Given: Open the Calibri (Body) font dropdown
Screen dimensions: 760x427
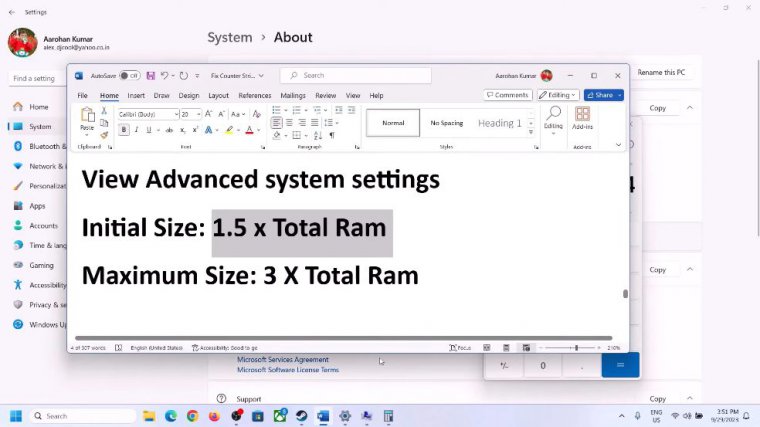Looking at the screenshot, I should pyautogui.click(x=176, y=114).
